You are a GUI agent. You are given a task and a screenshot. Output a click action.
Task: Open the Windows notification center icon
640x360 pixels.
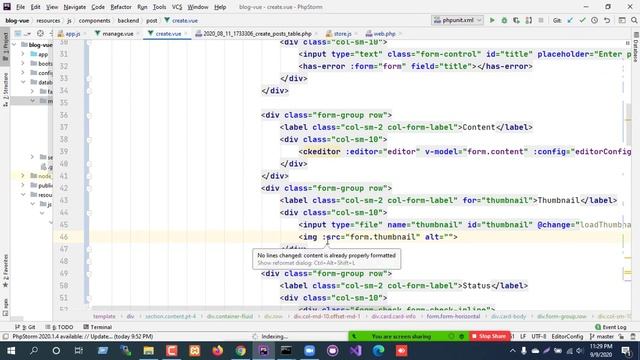[x=626, y=351]
